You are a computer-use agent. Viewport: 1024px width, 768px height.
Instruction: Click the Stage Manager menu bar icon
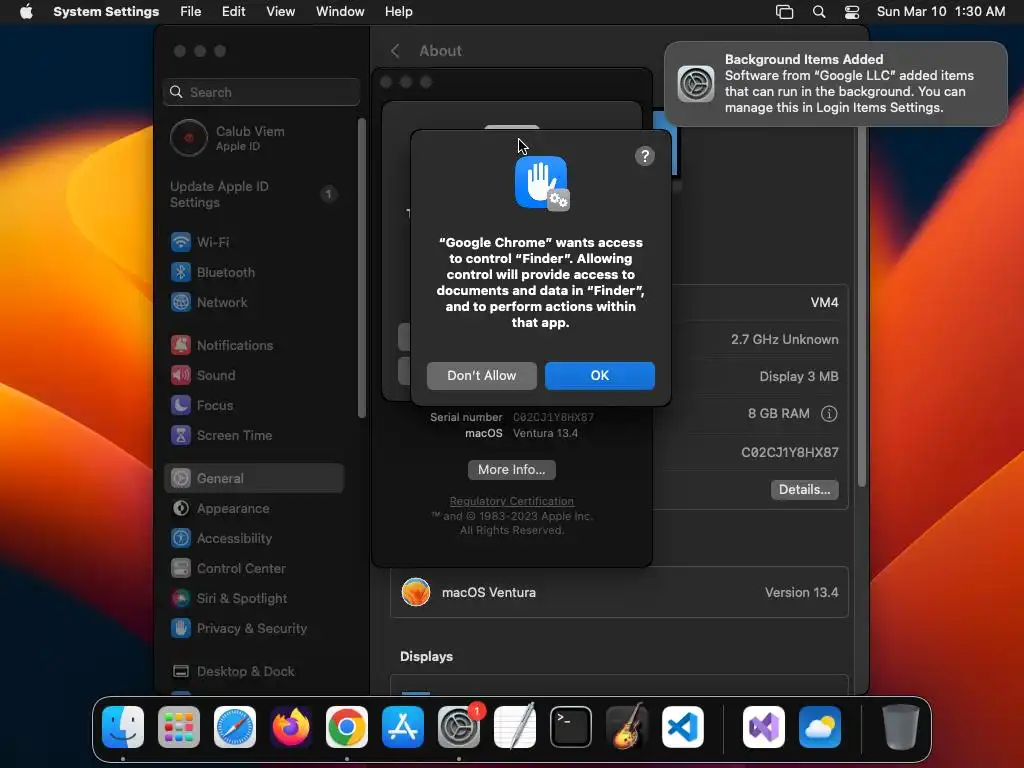(784, 12)
